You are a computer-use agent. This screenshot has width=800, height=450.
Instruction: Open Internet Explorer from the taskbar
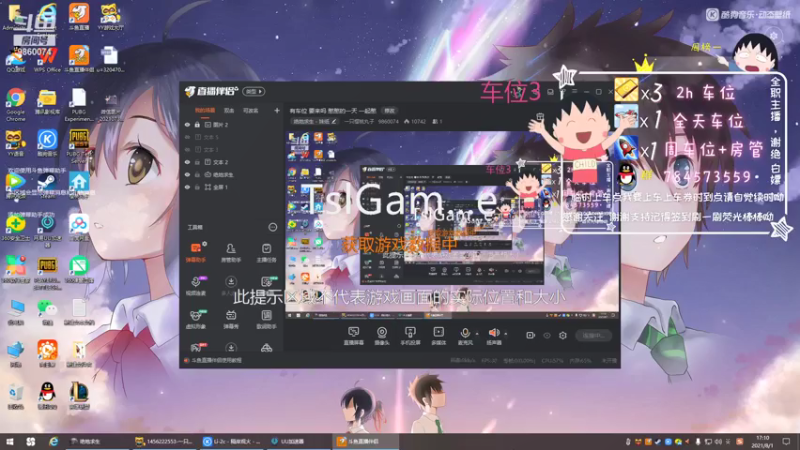[x=53, y=441]
